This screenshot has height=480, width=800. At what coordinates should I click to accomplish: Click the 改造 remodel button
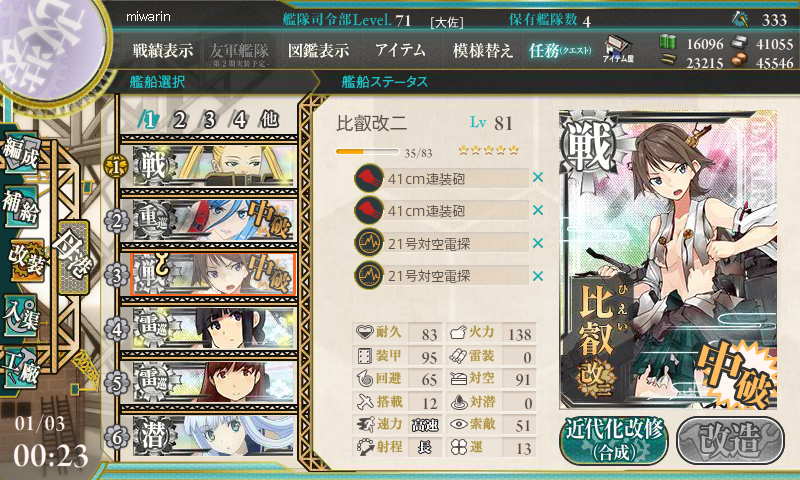pos(730,440)
